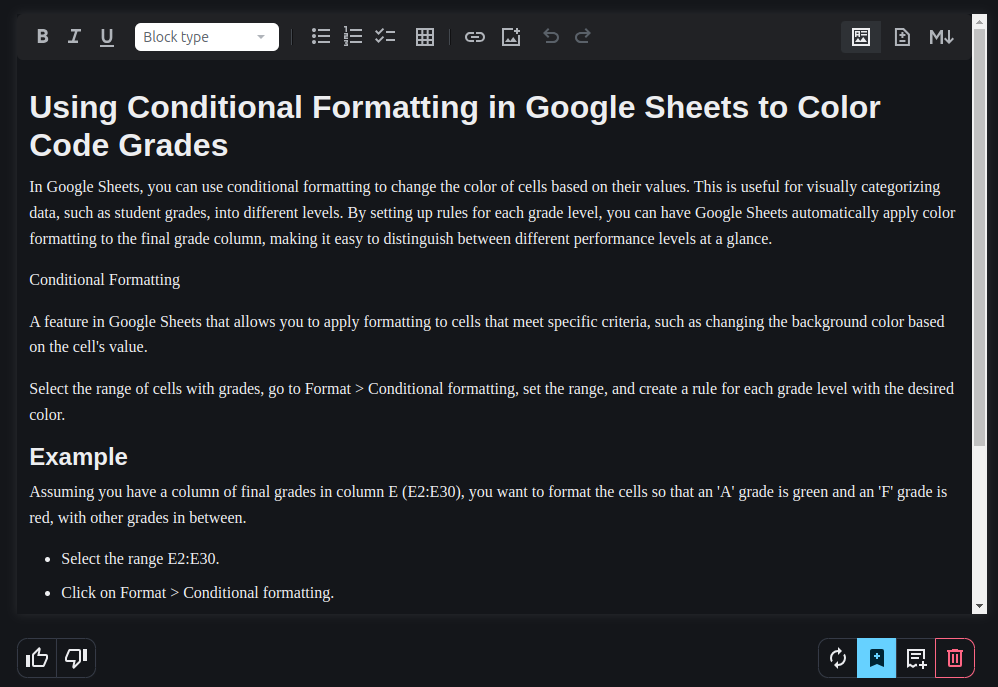Open the Block type dropdown

207,37
